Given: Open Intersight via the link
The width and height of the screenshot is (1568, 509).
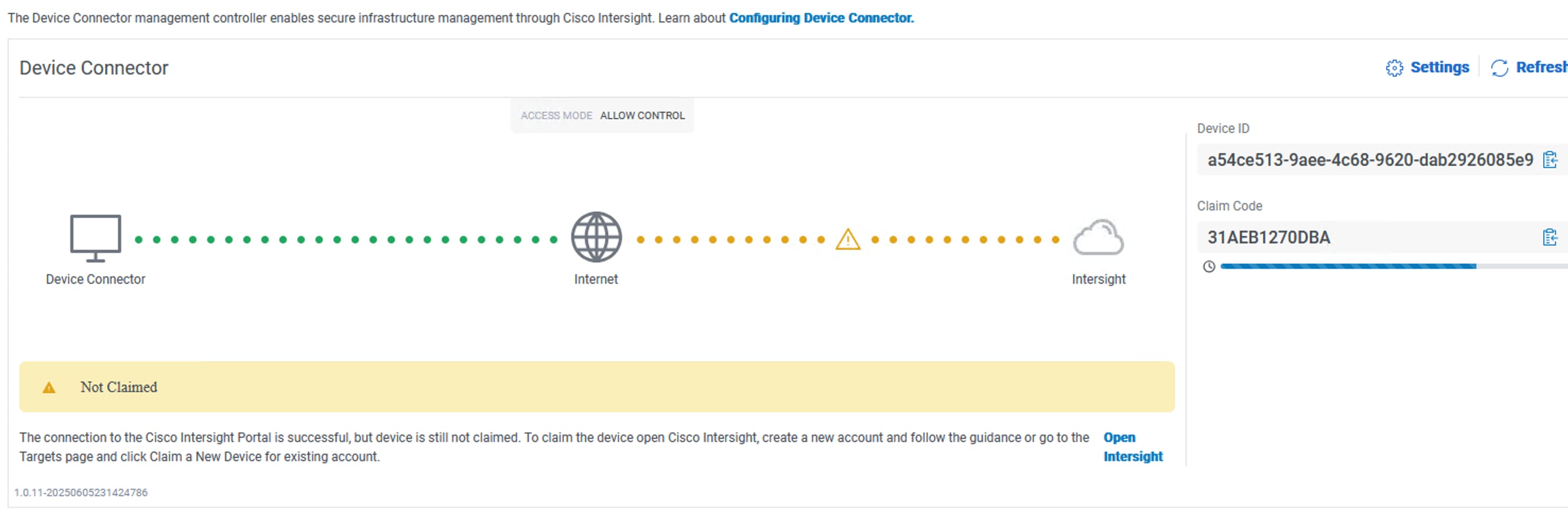Looking at the screenshot, I should pos(1132,447).
